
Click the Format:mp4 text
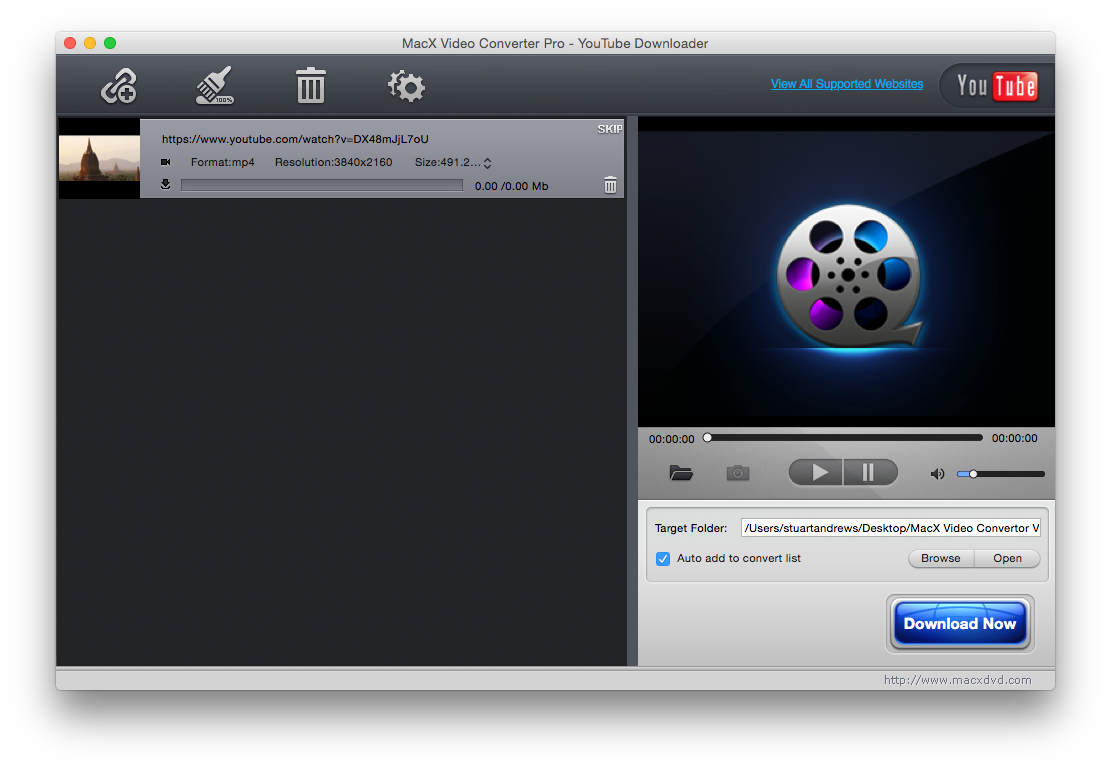[222, 162]
